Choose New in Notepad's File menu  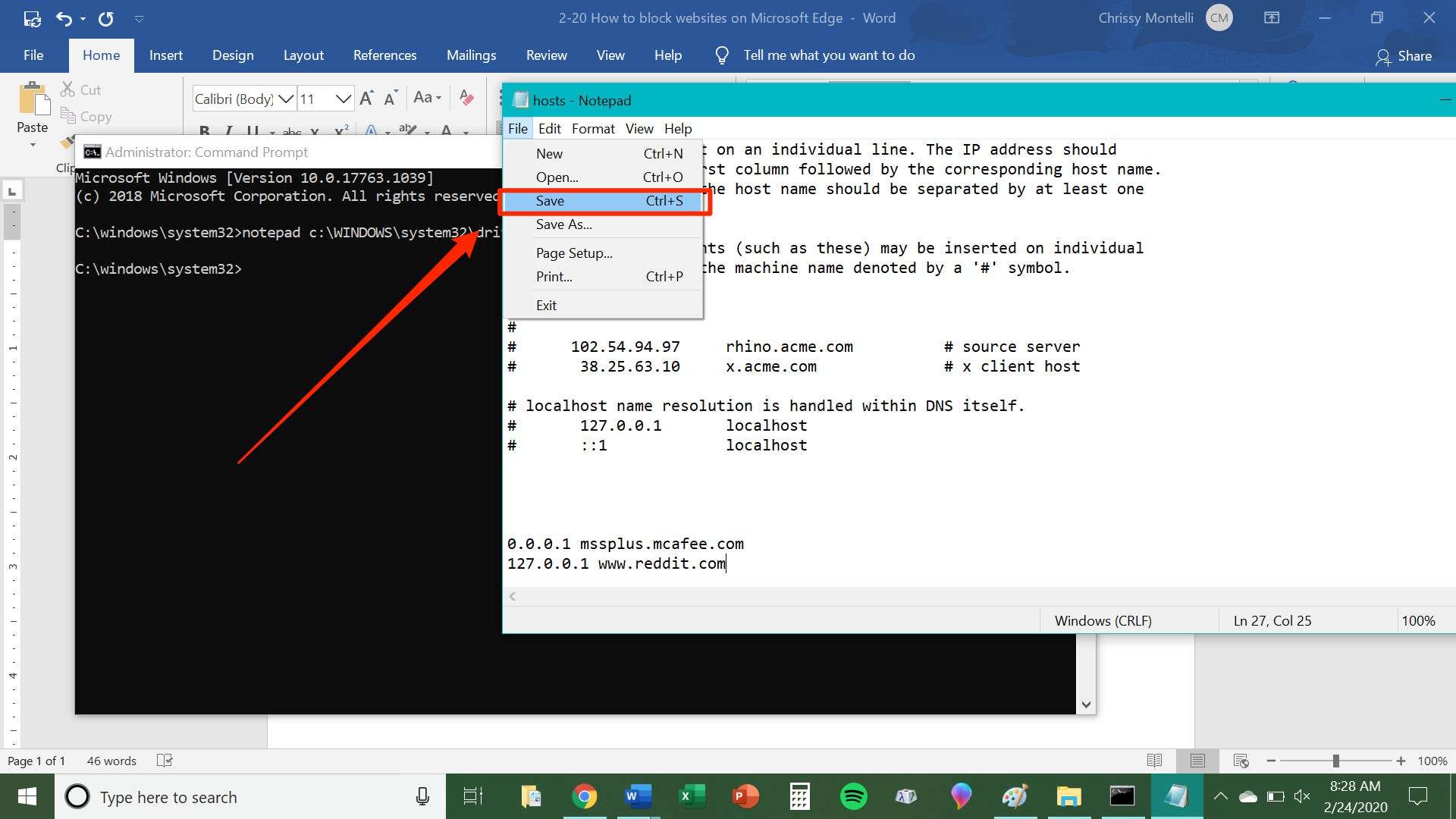(x=604, y=153)
